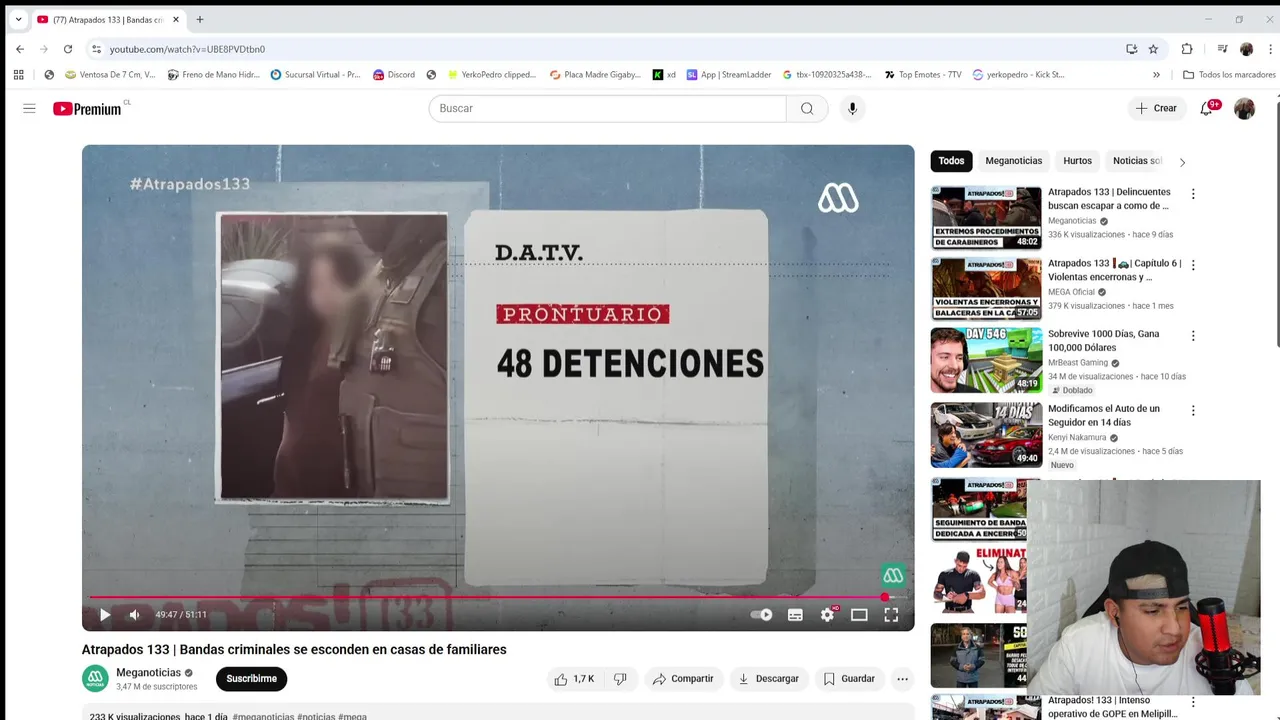Expand hidden bookmarks with chevron
This screenshot has height=720, width=1280.
click(x=1156, y=75)
